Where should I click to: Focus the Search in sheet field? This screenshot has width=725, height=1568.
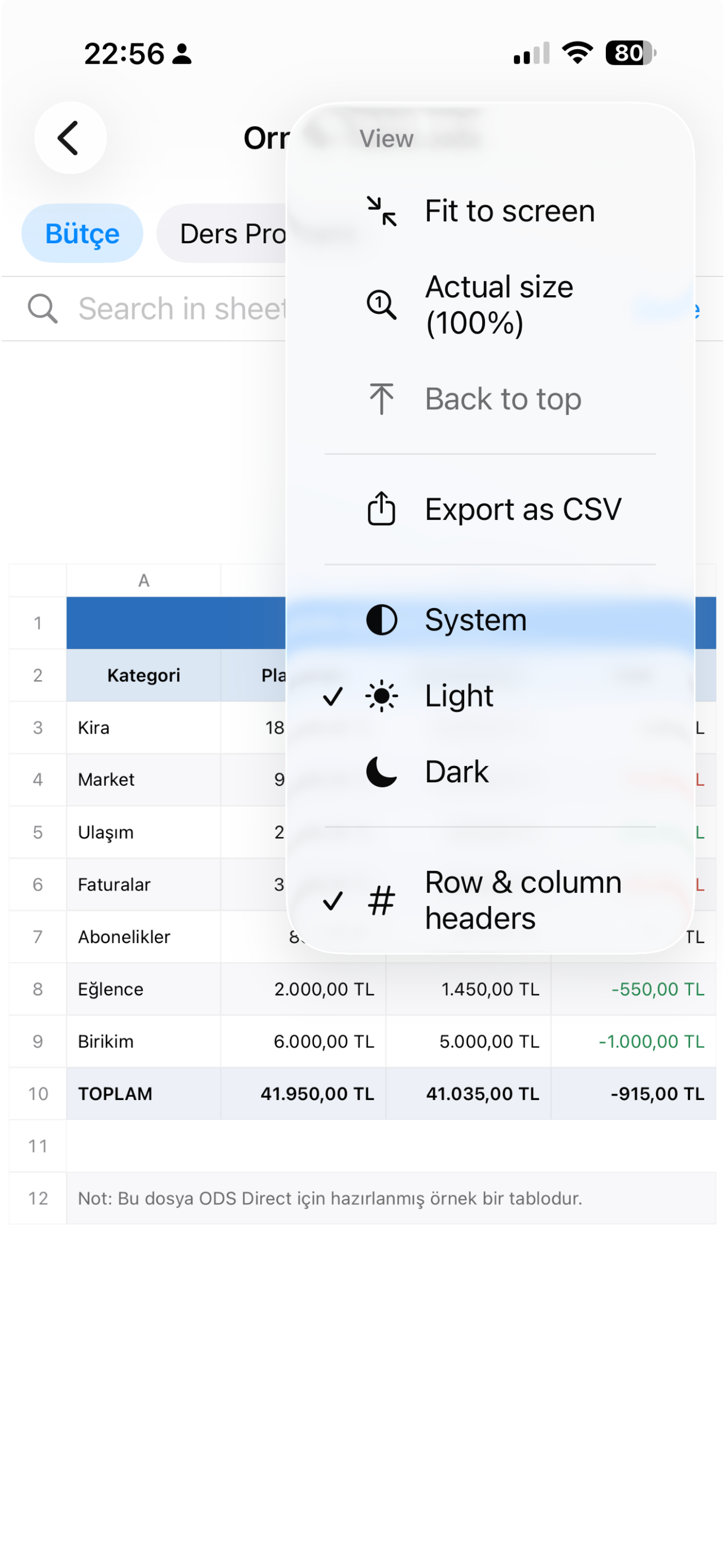click(x=181, y=309)
